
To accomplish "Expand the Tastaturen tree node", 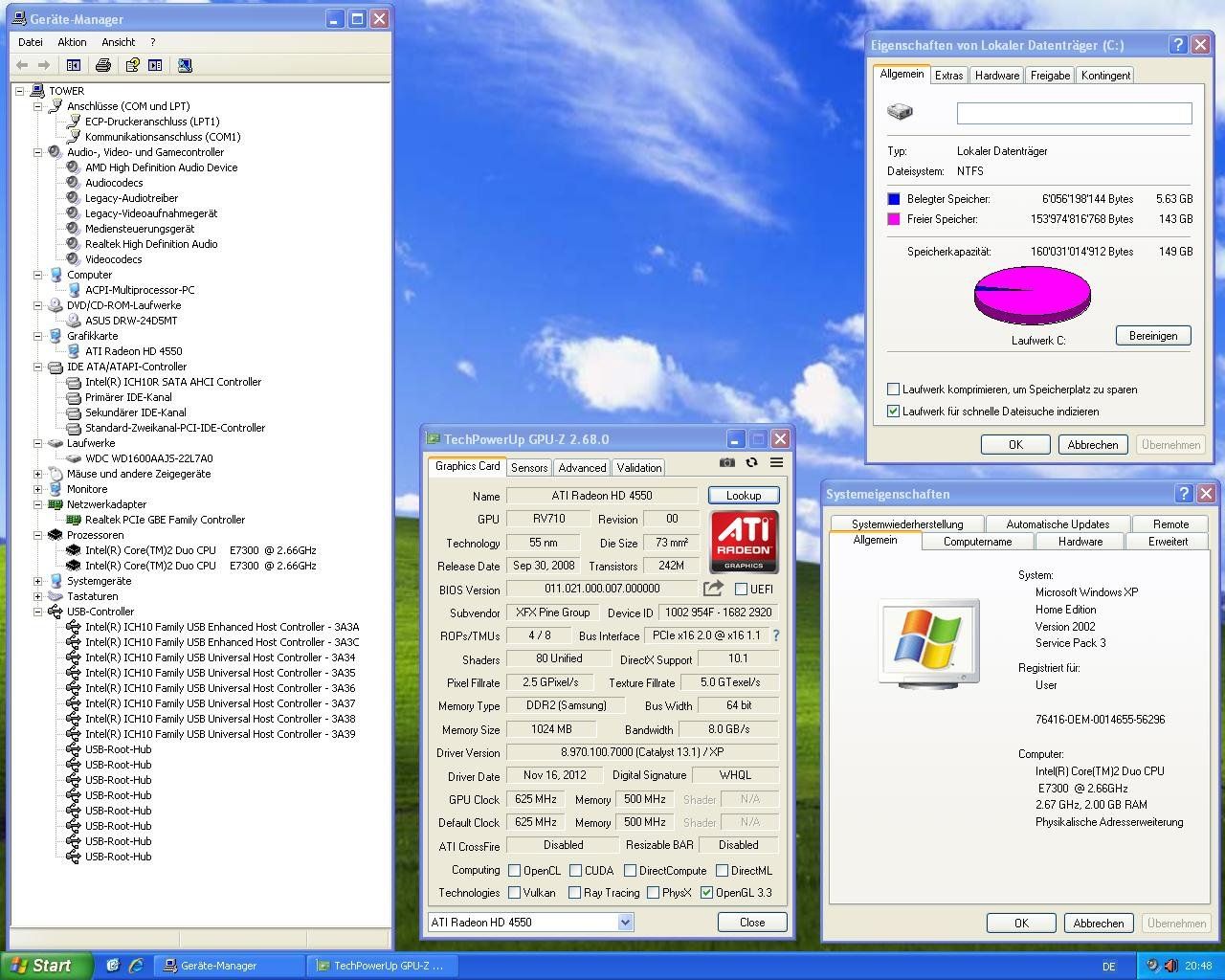I will click(37, 596).
